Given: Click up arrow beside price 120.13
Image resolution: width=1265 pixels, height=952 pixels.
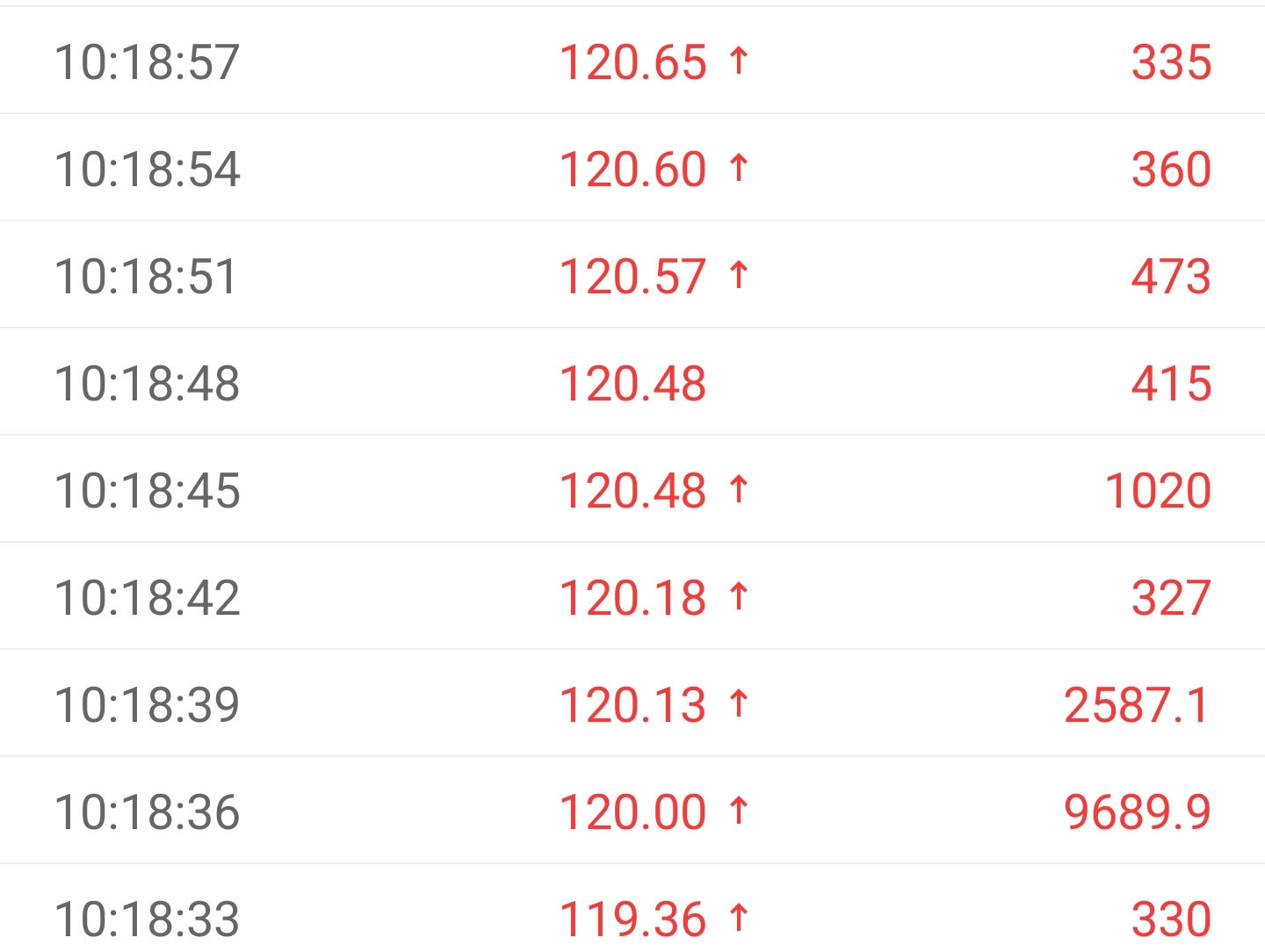Looking at the screenshot, I should (739, 704).
